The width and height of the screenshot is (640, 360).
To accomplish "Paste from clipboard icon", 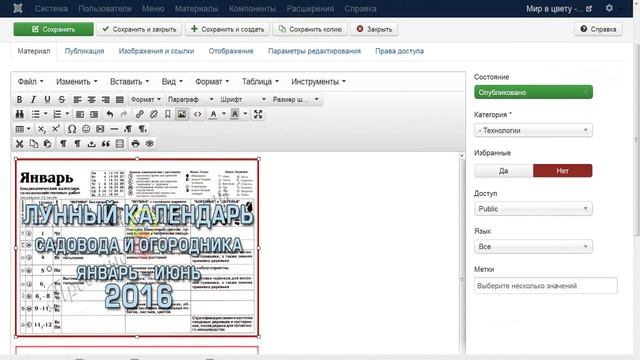I will 47,144.
